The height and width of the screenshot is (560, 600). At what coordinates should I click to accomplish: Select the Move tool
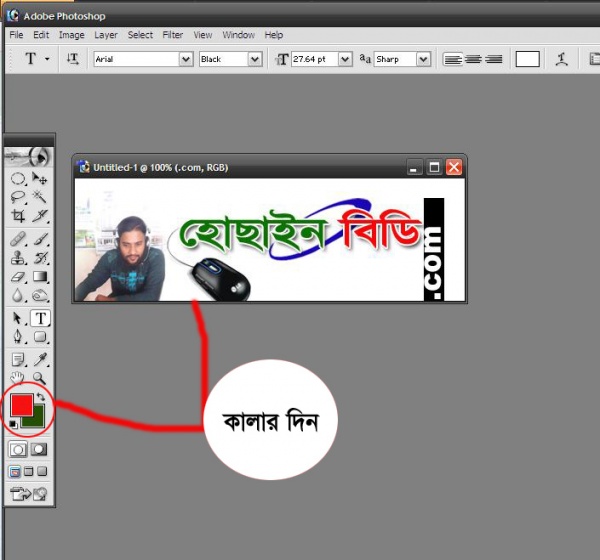click(x=40, y=179)
